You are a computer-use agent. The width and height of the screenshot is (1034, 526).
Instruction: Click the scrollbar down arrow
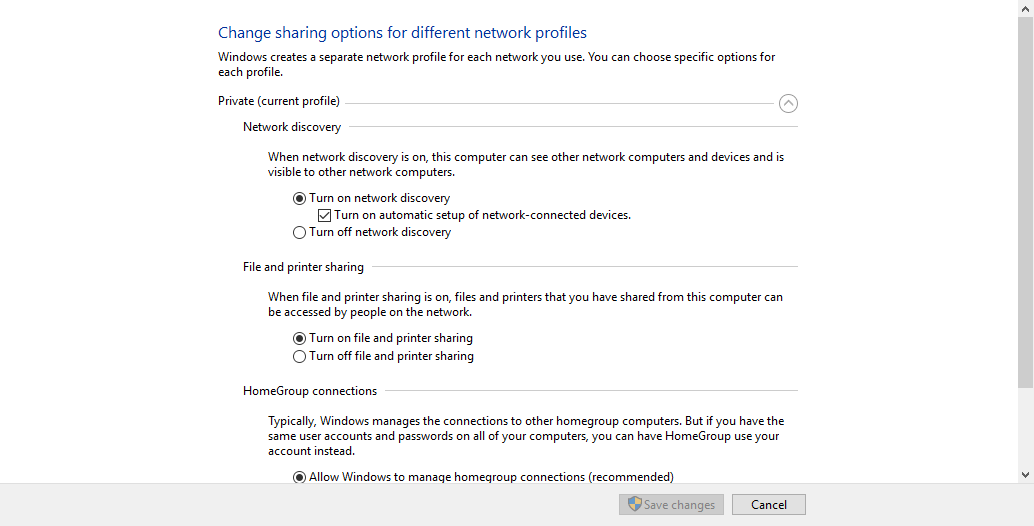[1025, 474]
